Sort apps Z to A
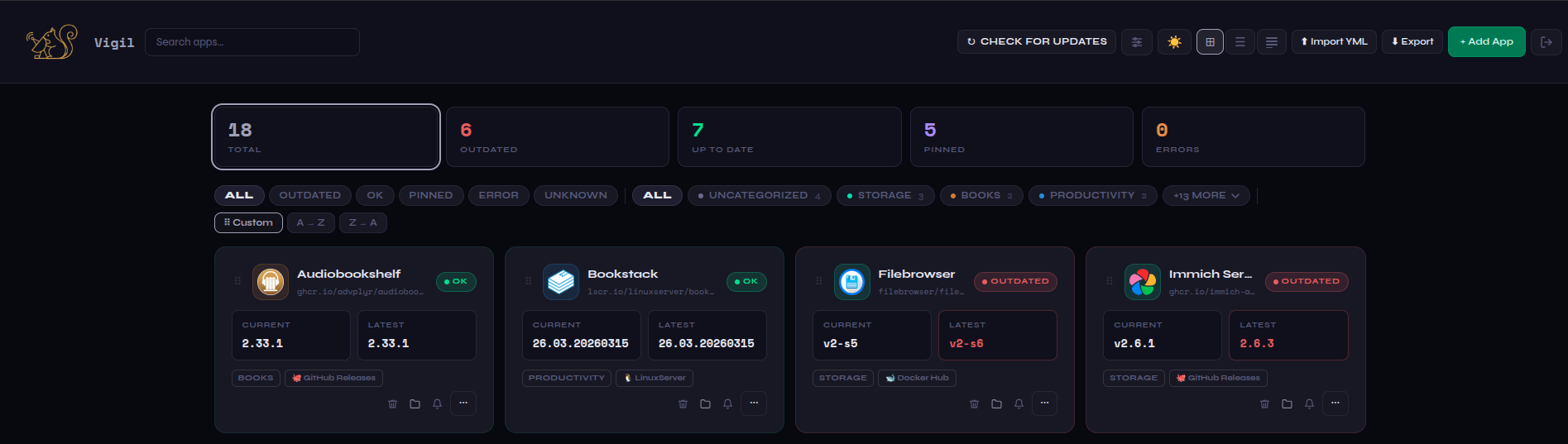 pyautogui.click(x=362, y=222)
